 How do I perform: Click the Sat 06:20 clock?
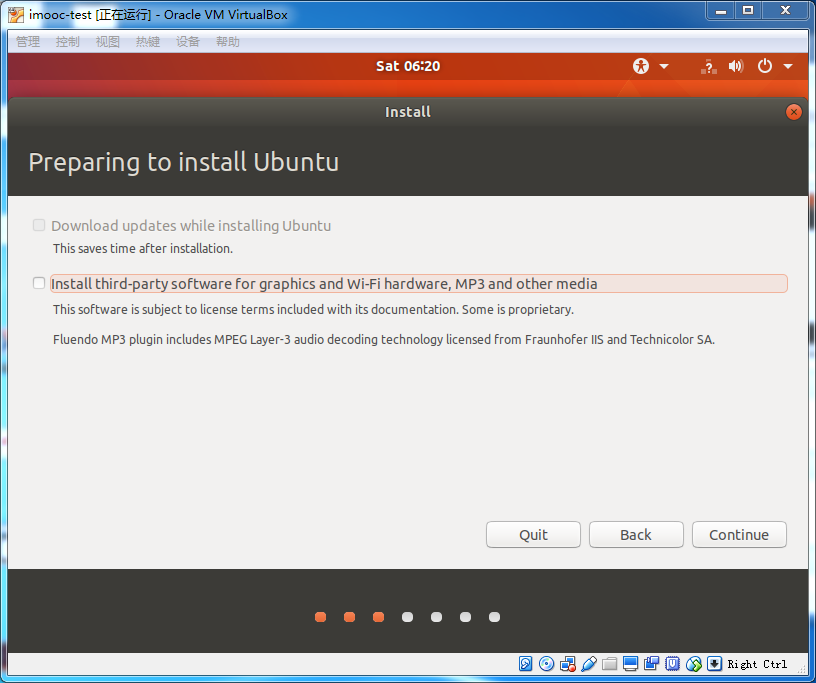pyautogui.click(x=408, y=66)
